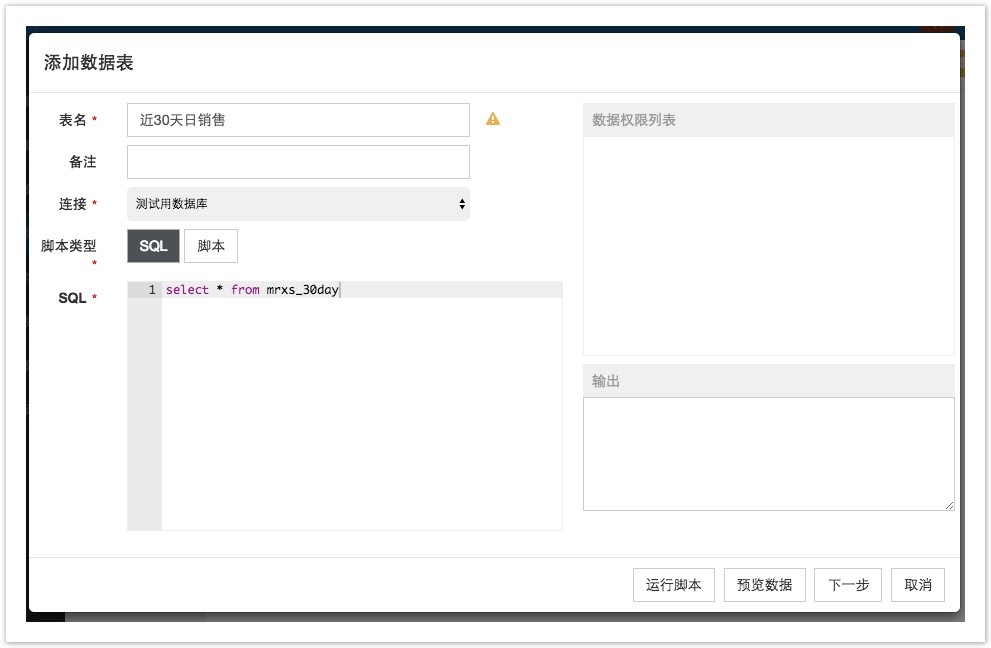Click the empty data permission list area

[769, 246]
